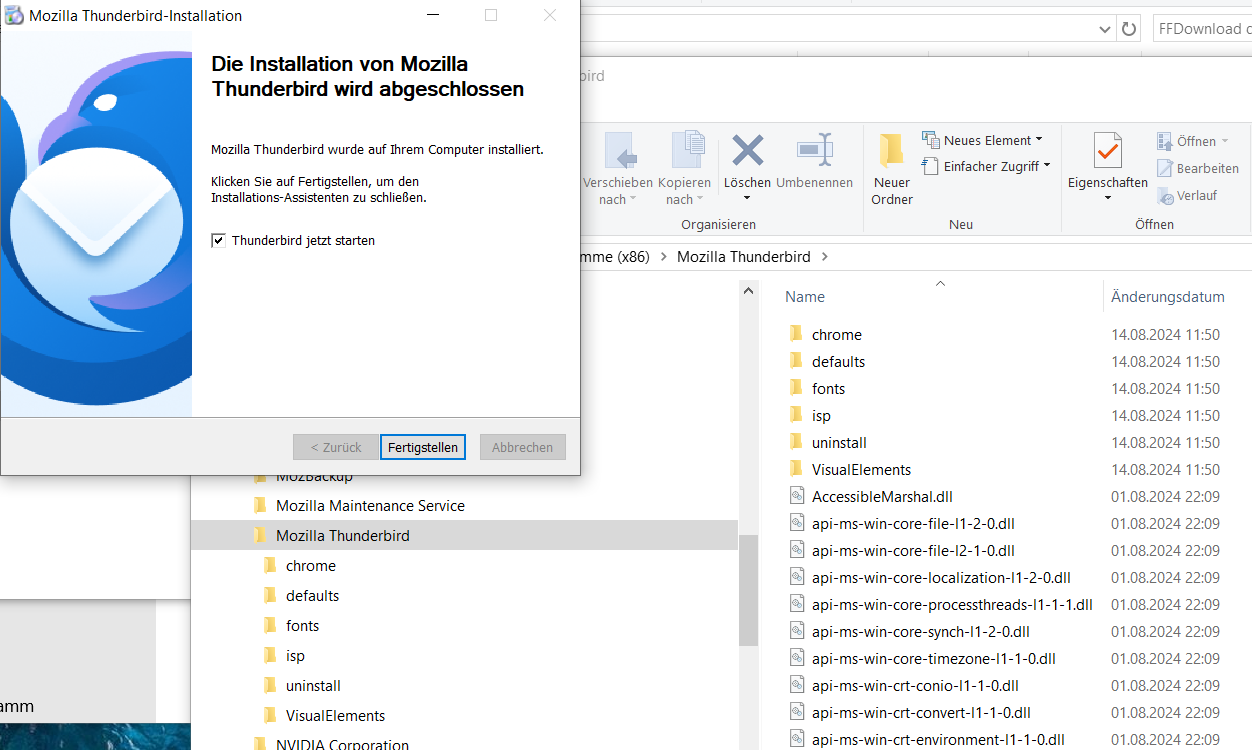
Task: Refresh the Explorer address bar
Action: (x=1129, y=29)
